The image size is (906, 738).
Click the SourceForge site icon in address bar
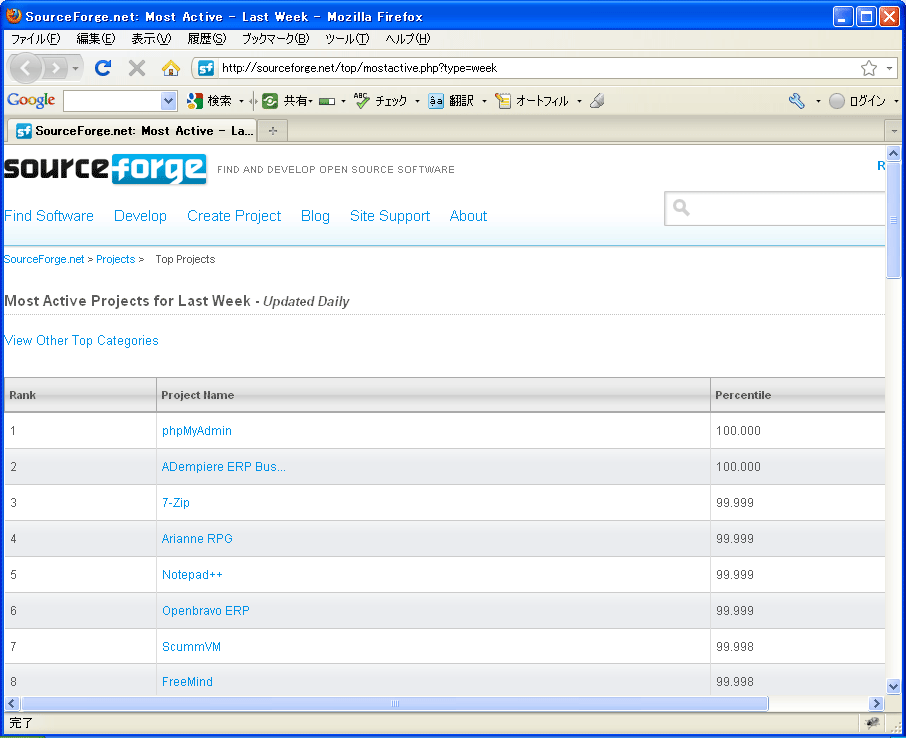tap(206, 68)
